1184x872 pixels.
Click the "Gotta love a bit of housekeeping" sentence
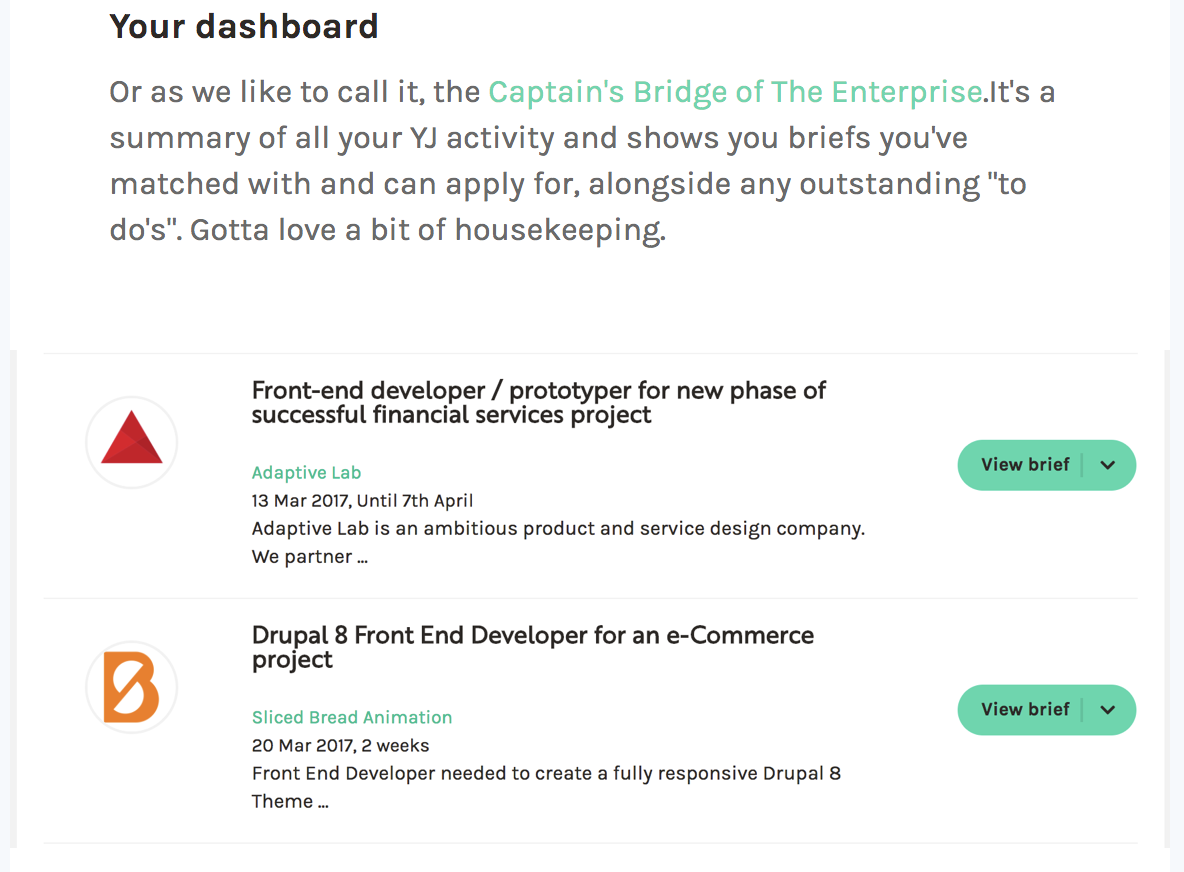427,230
